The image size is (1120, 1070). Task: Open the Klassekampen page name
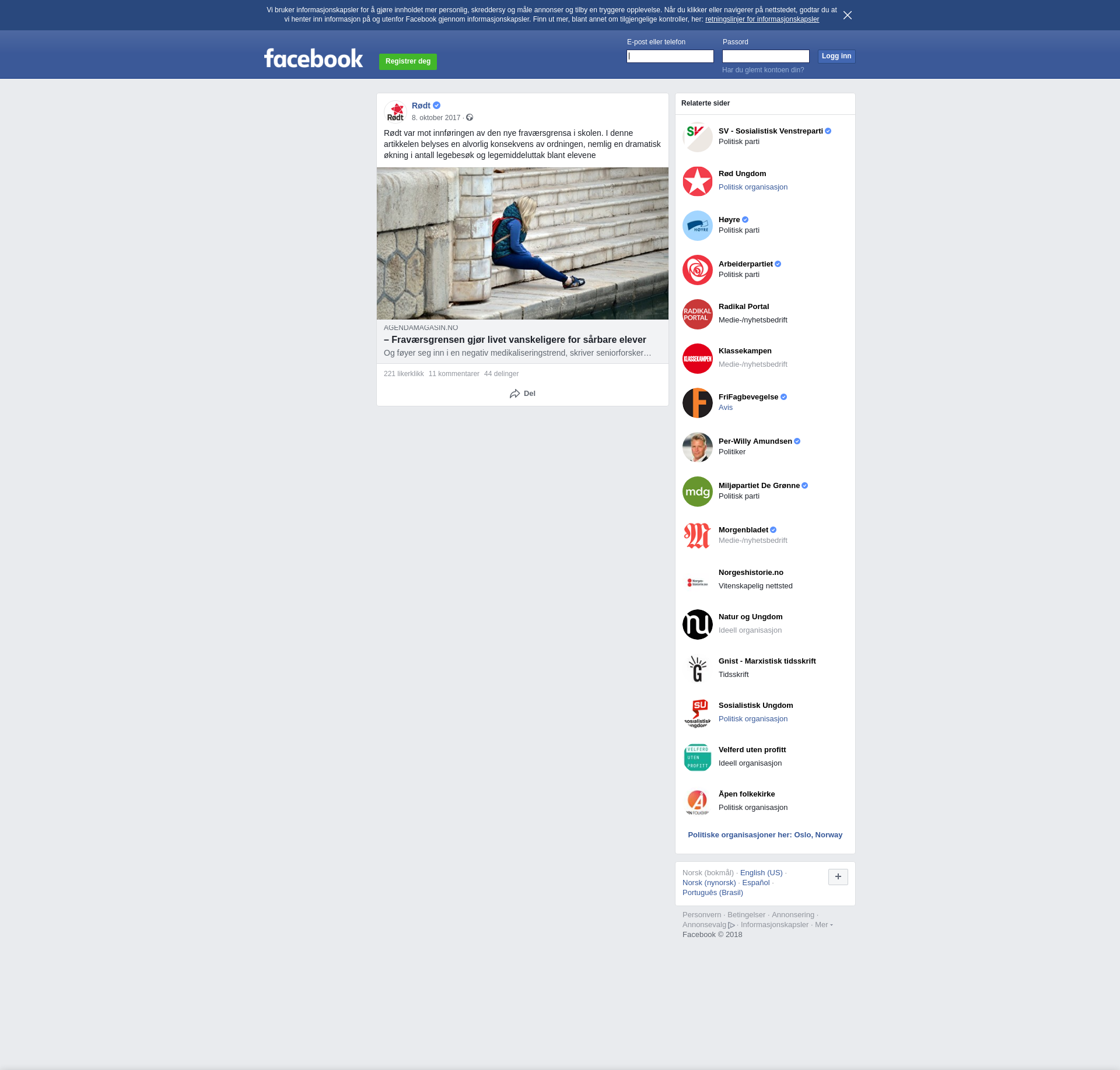[x=745, y=351]
